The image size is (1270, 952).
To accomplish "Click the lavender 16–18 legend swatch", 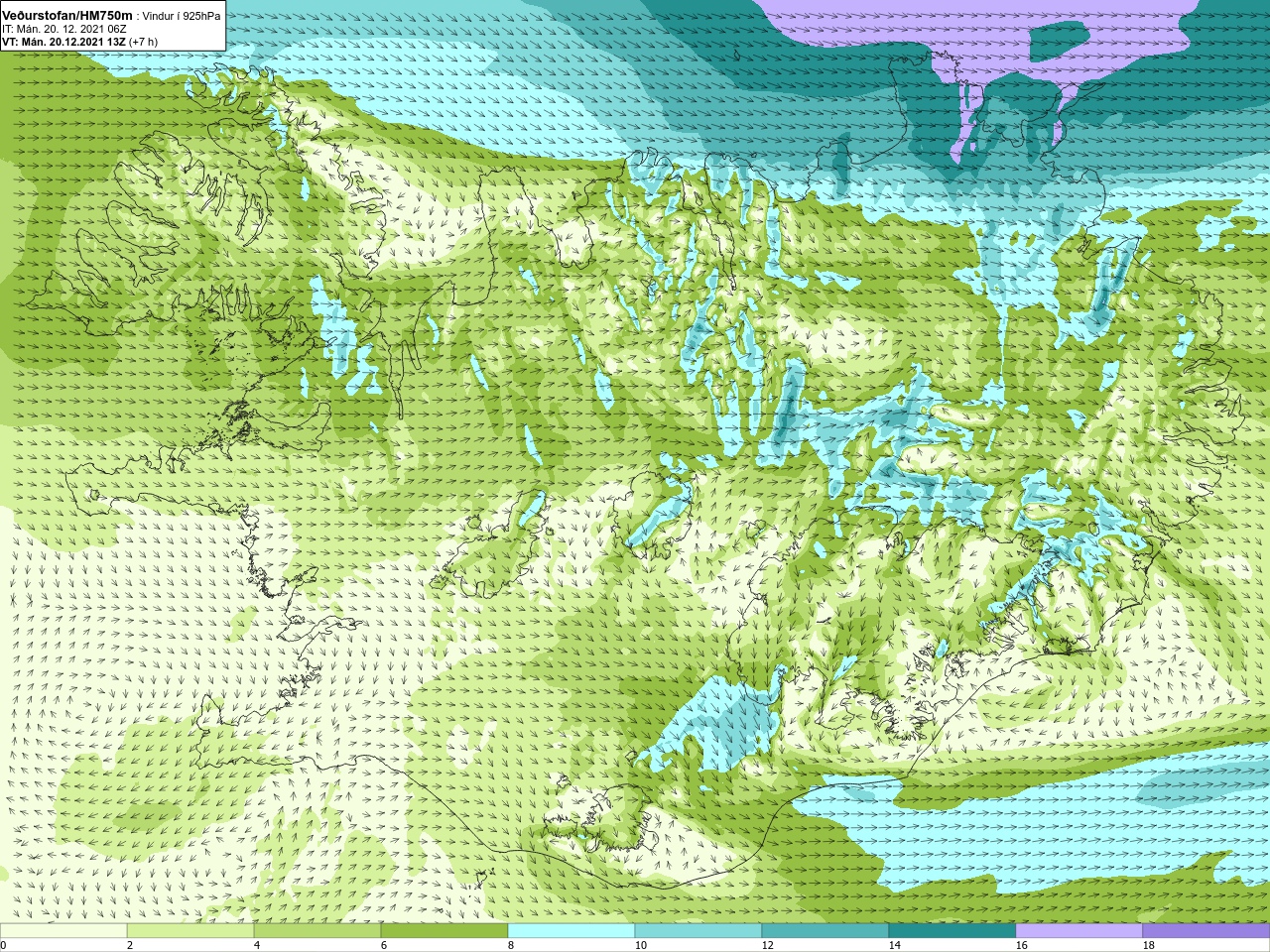I will [1079, 931].
